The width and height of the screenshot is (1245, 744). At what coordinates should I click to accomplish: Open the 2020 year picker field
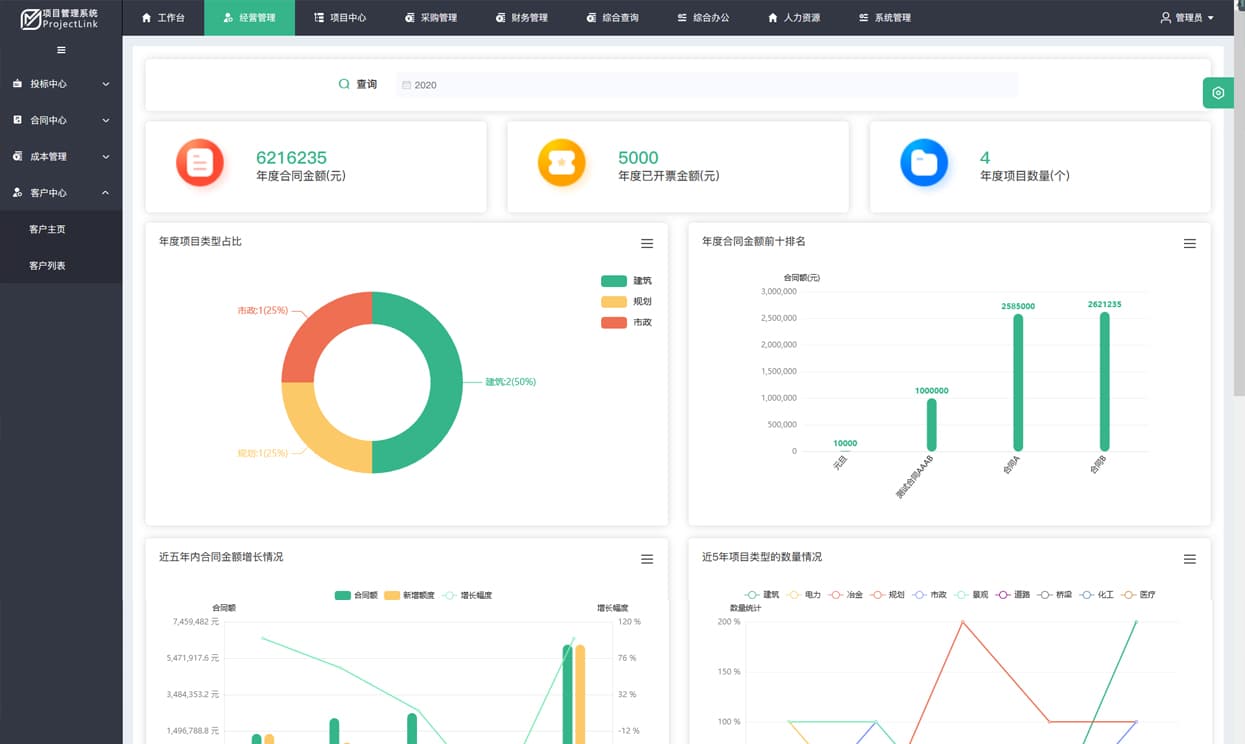[x=707, y=85]
